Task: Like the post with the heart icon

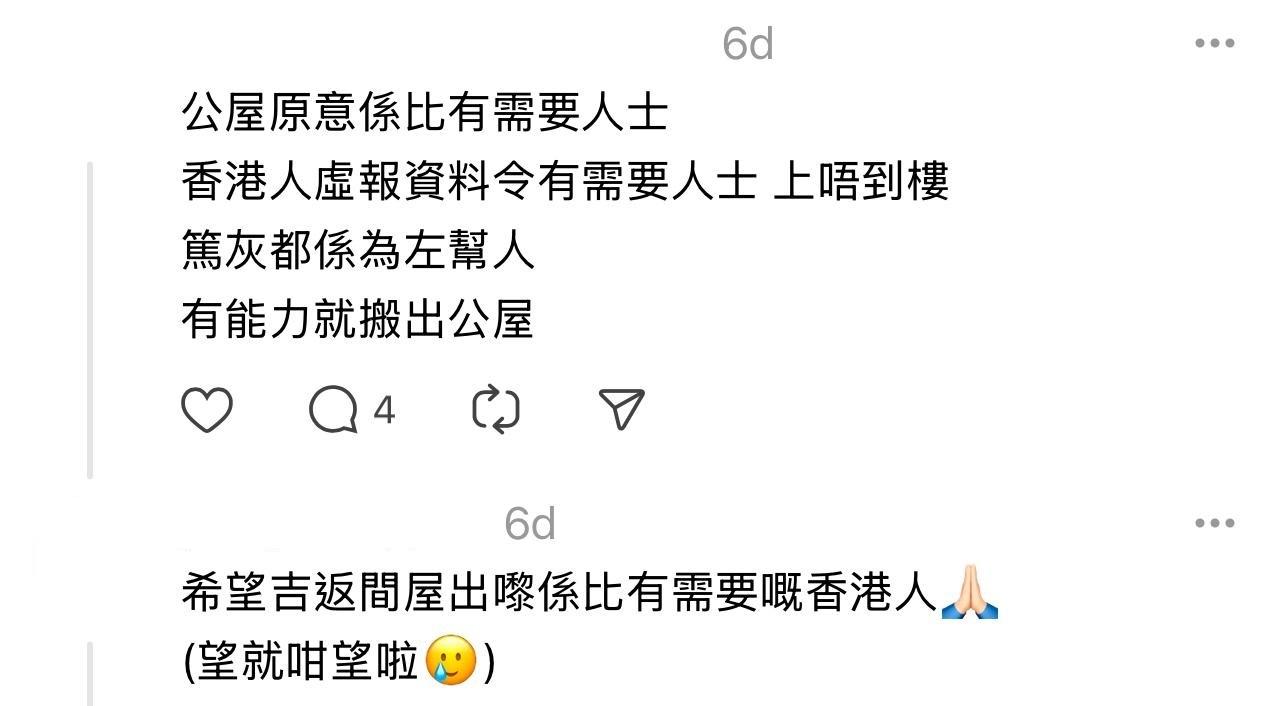Action: 207,410
